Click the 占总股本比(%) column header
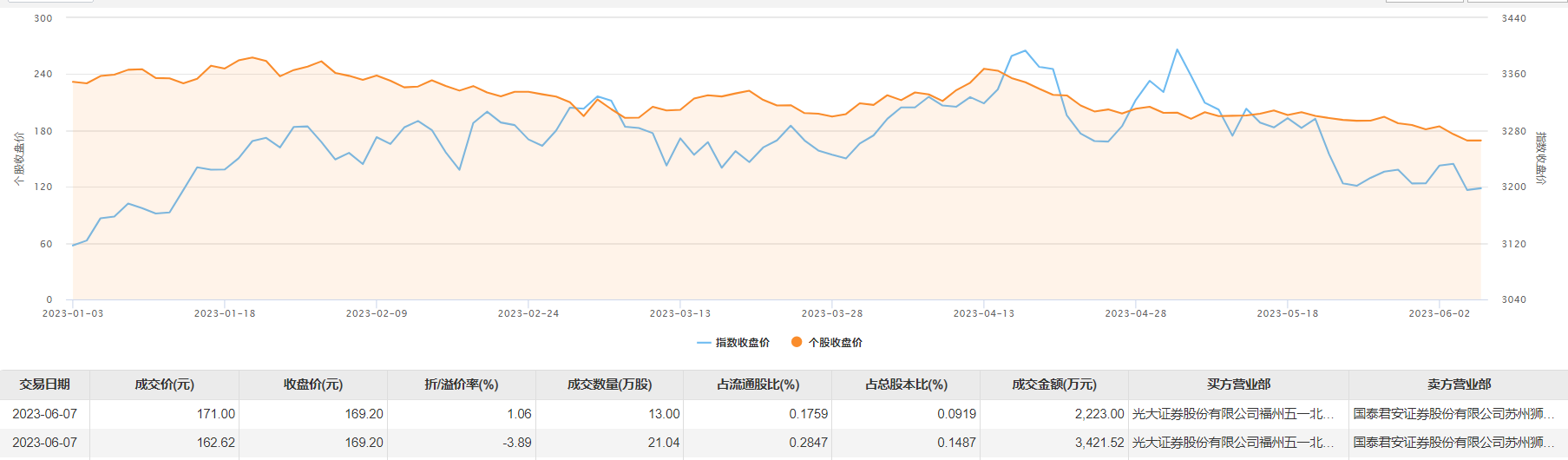The width and height of the screenshot is (1568, 460). pos(906,384)
